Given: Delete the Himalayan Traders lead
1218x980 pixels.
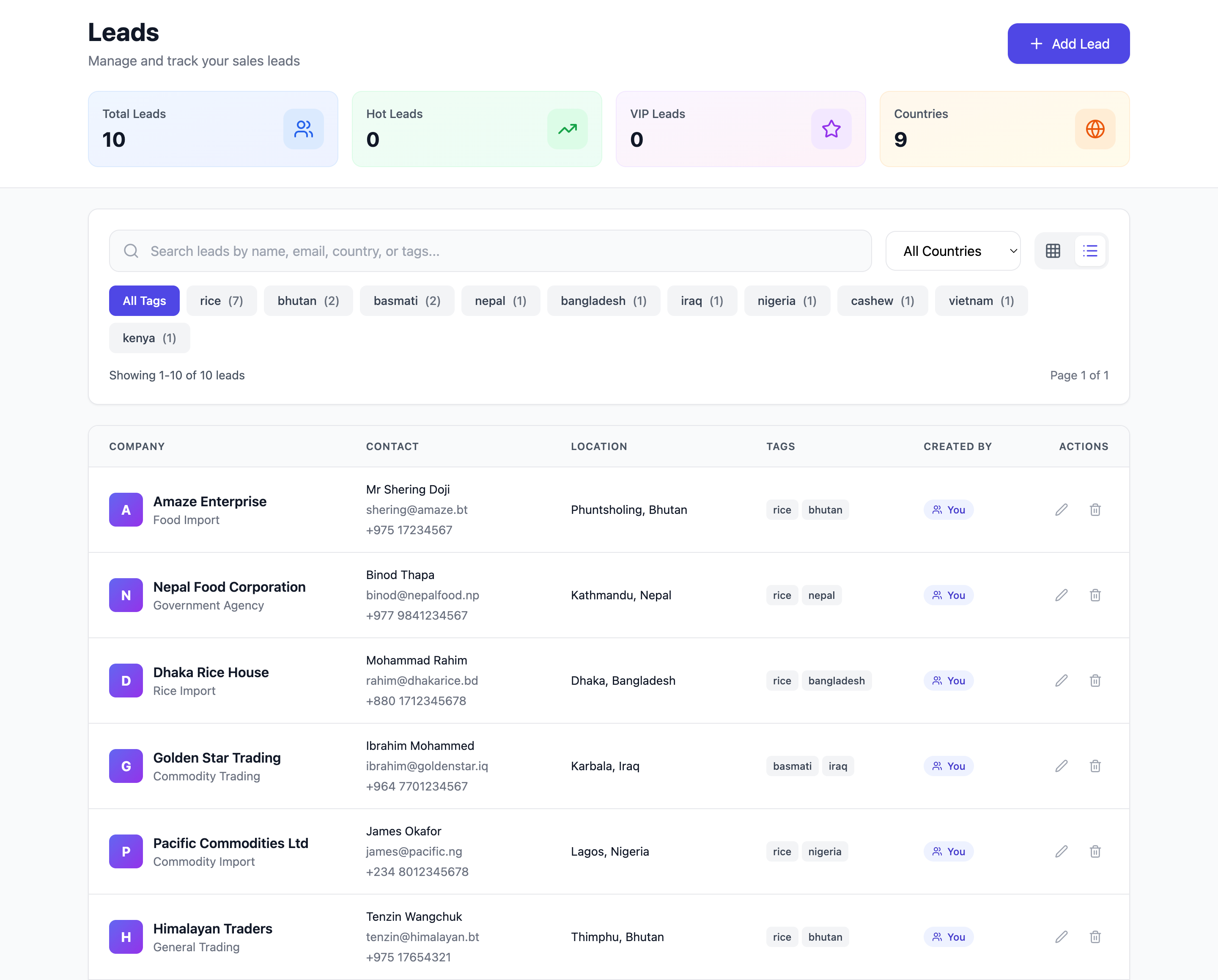Looking at the screenshot, I should (1095, 936).
